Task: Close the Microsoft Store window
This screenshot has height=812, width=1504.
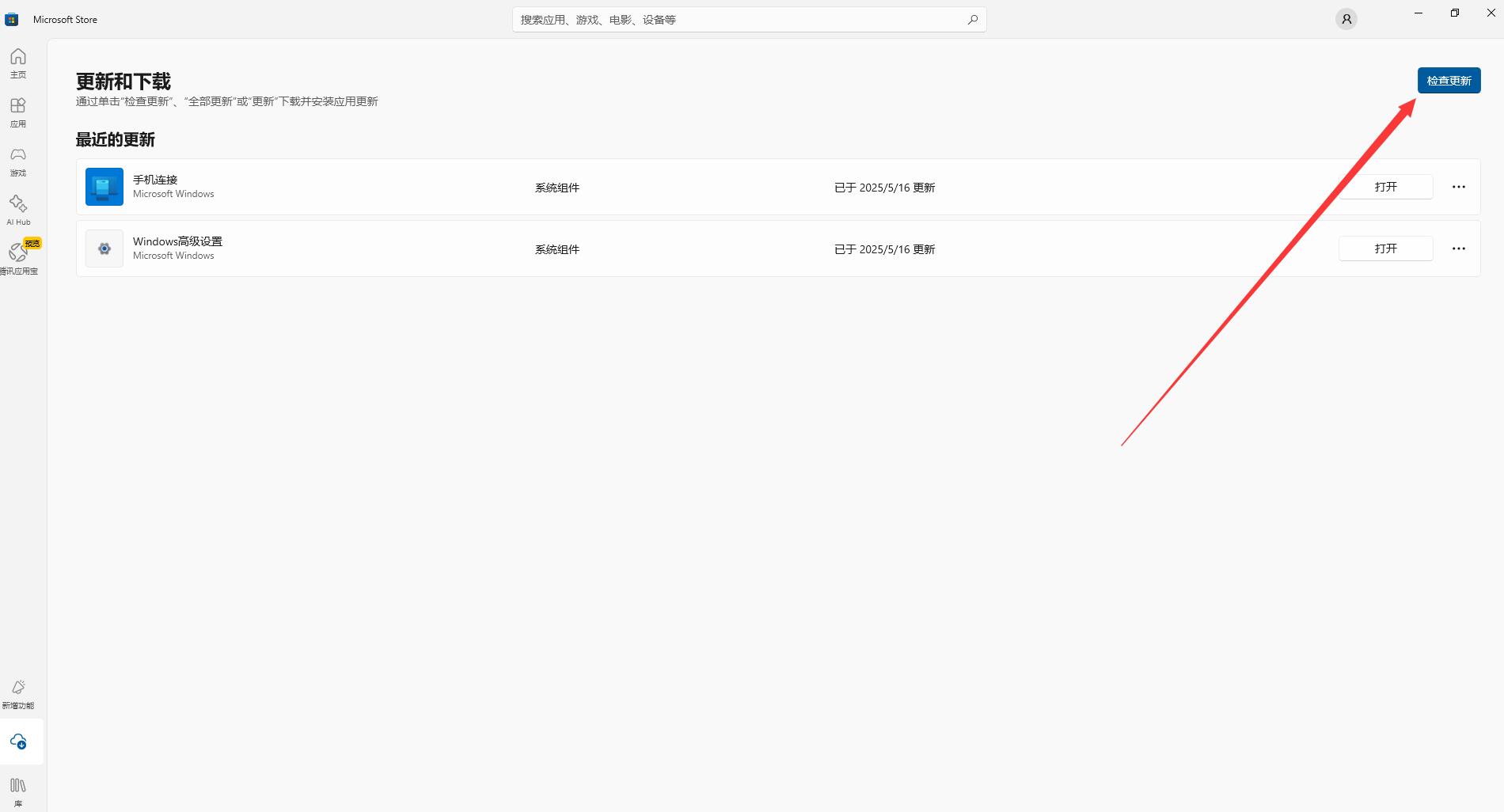Action: click(1491, 13)
